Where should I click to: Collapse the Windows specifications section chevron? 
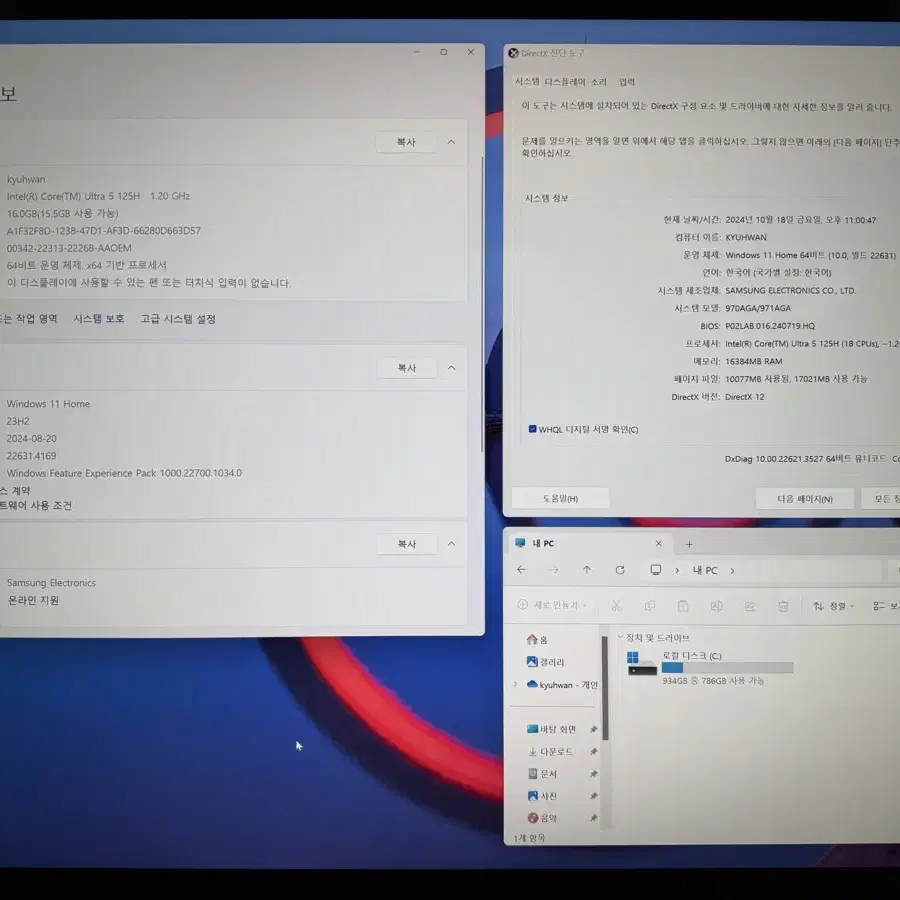click(451, 368)
